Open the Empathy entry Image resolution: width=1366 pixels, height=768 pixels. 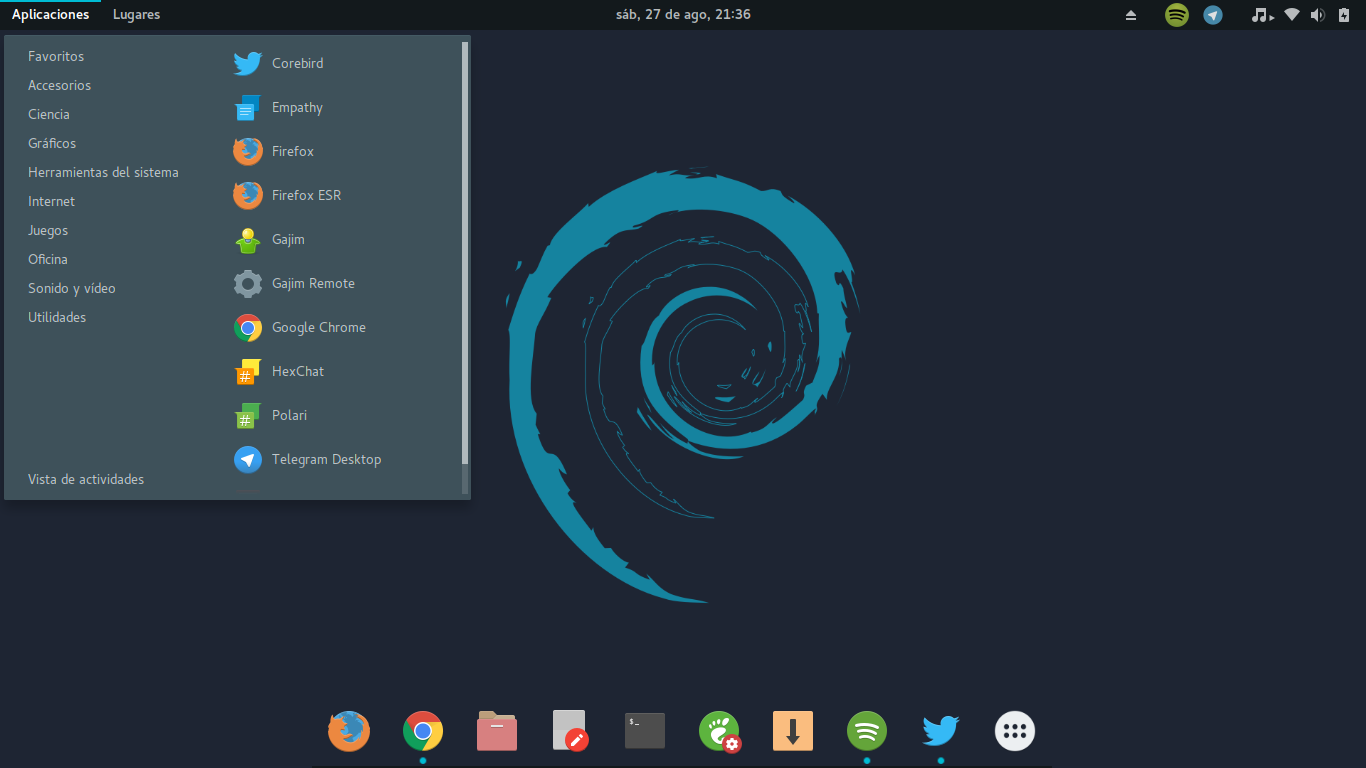pos(297,107)
